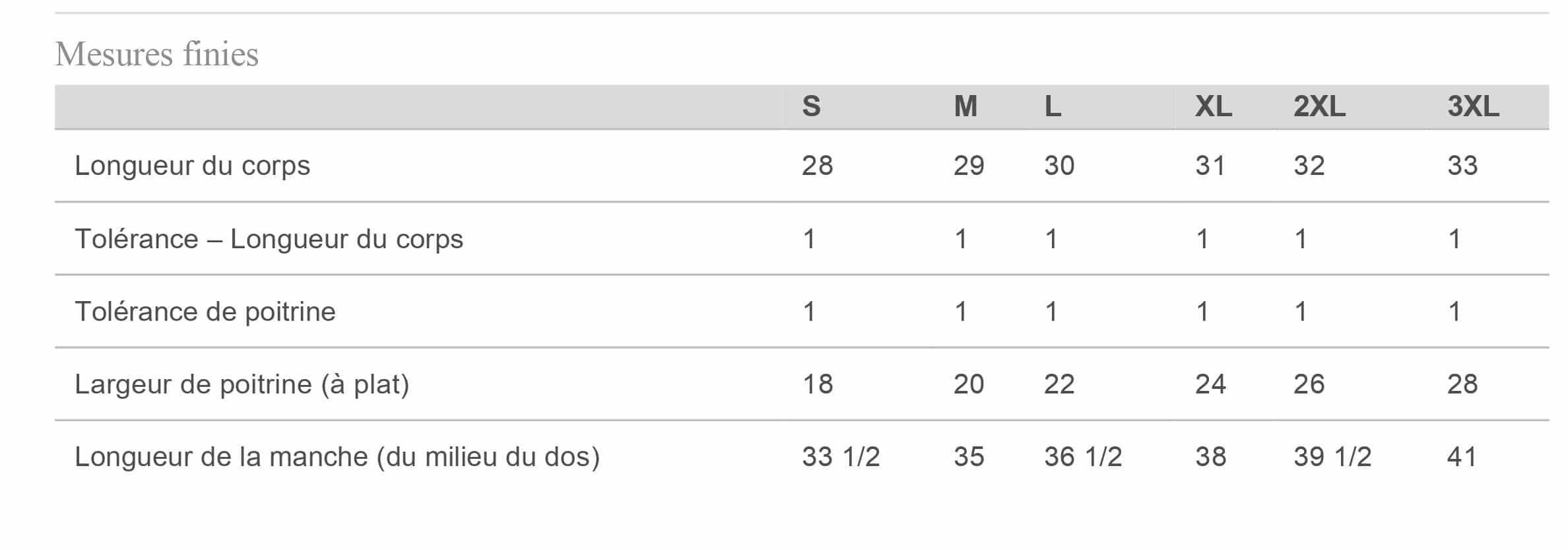The width and height of the screenshot is (1568, 550).
Task: Select the XL size column header
Action: point(1213,106)
